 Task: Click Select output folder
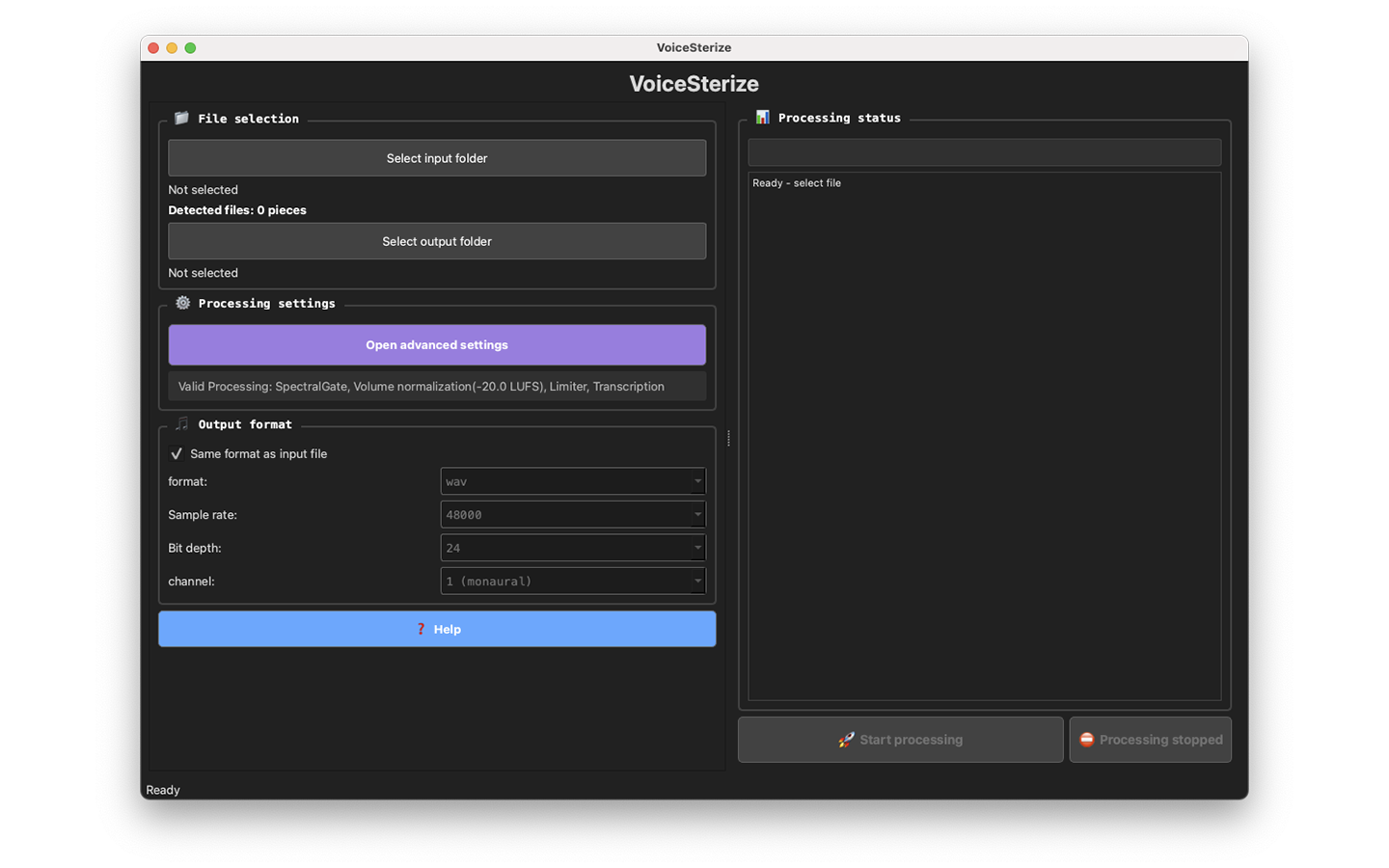tap(437, 241)
